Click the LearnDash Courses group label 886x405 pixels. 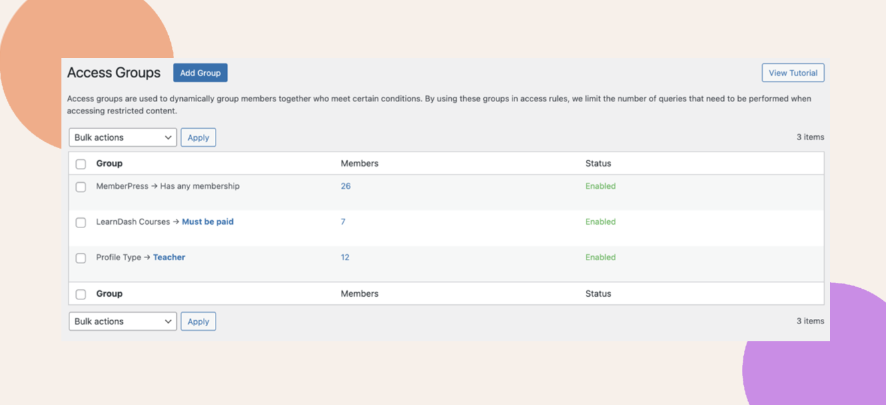(x=133, y=222)
